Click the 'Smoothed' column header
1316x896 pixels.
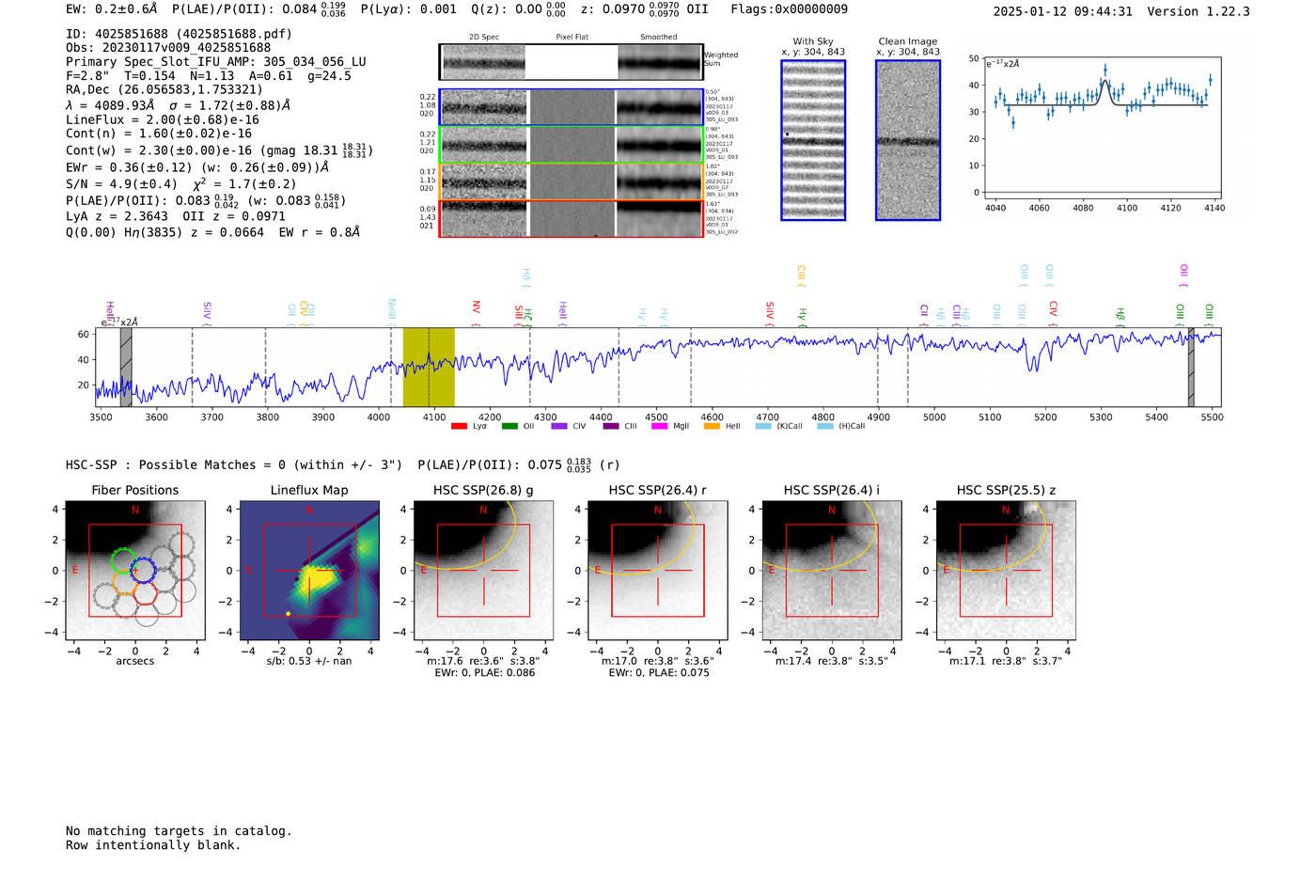[658, 38]
